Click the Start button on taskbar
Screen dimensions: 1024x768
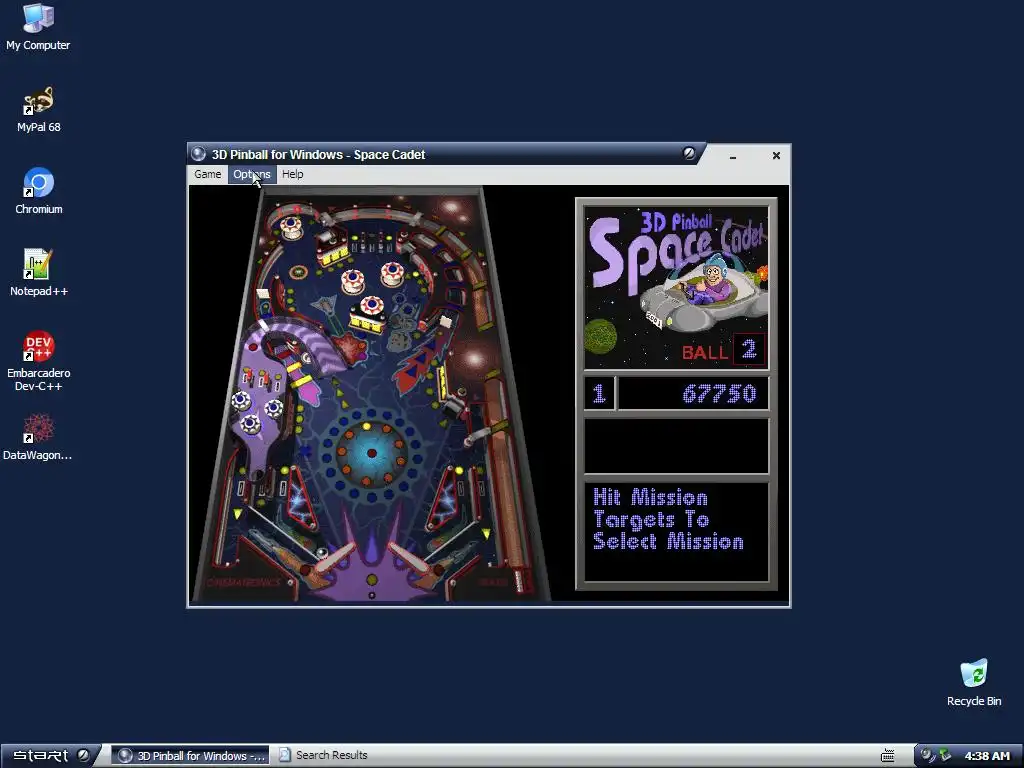click(50, 756)
